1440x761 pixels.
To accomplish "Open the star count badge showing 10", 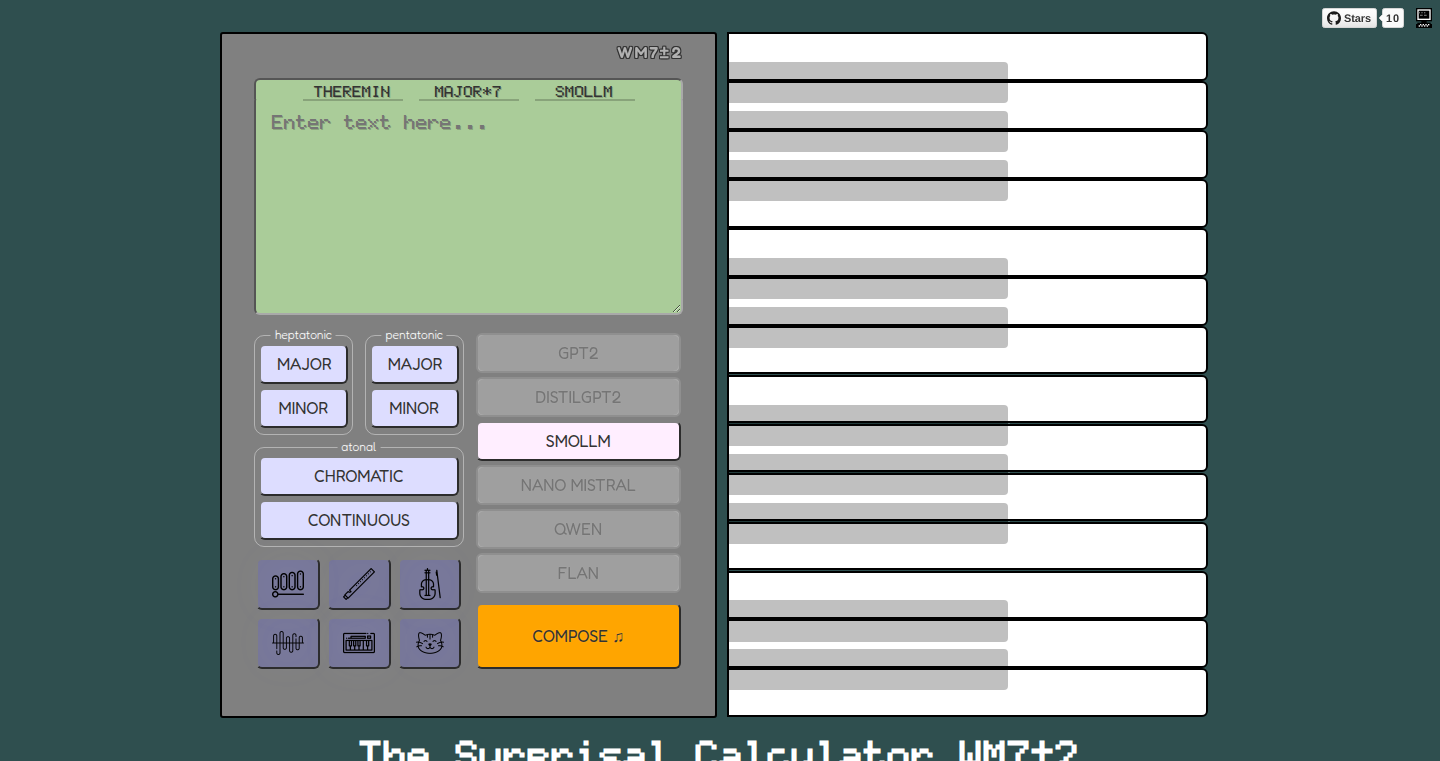I will [1392, 18].
